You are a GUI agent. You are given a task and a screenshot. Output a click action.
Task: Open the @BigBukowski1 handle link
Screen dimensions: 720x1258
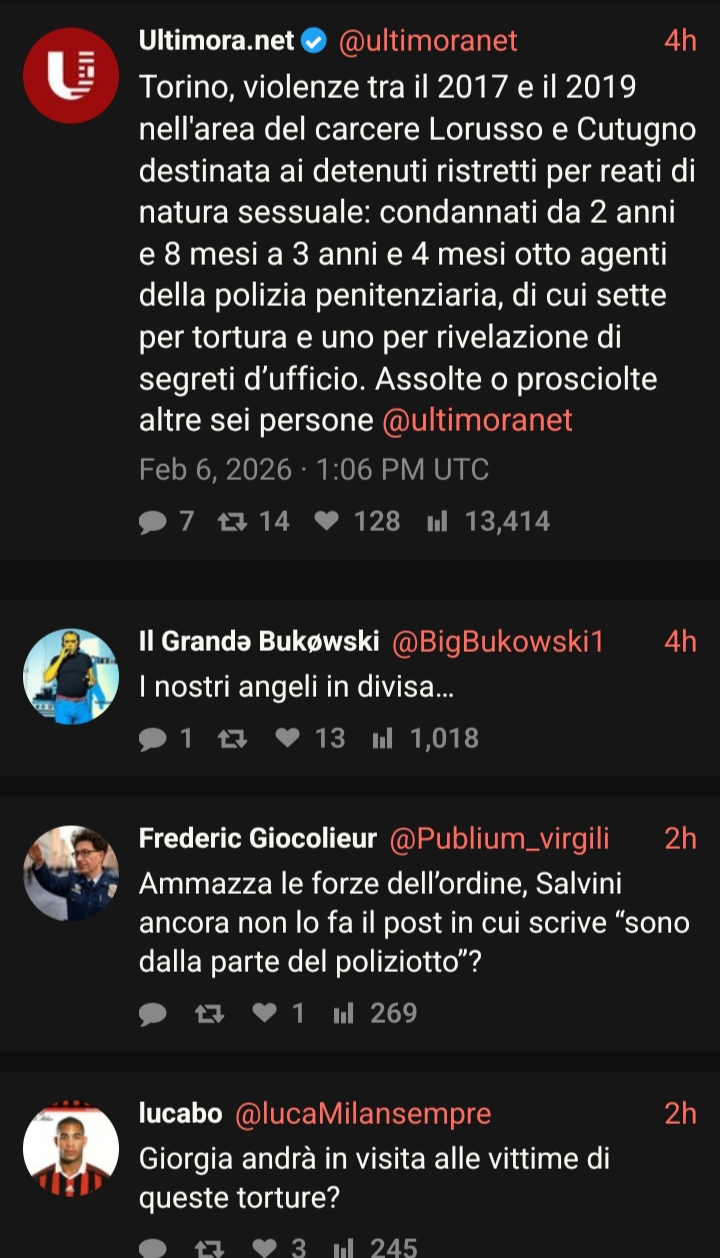[x=498, y=641]
